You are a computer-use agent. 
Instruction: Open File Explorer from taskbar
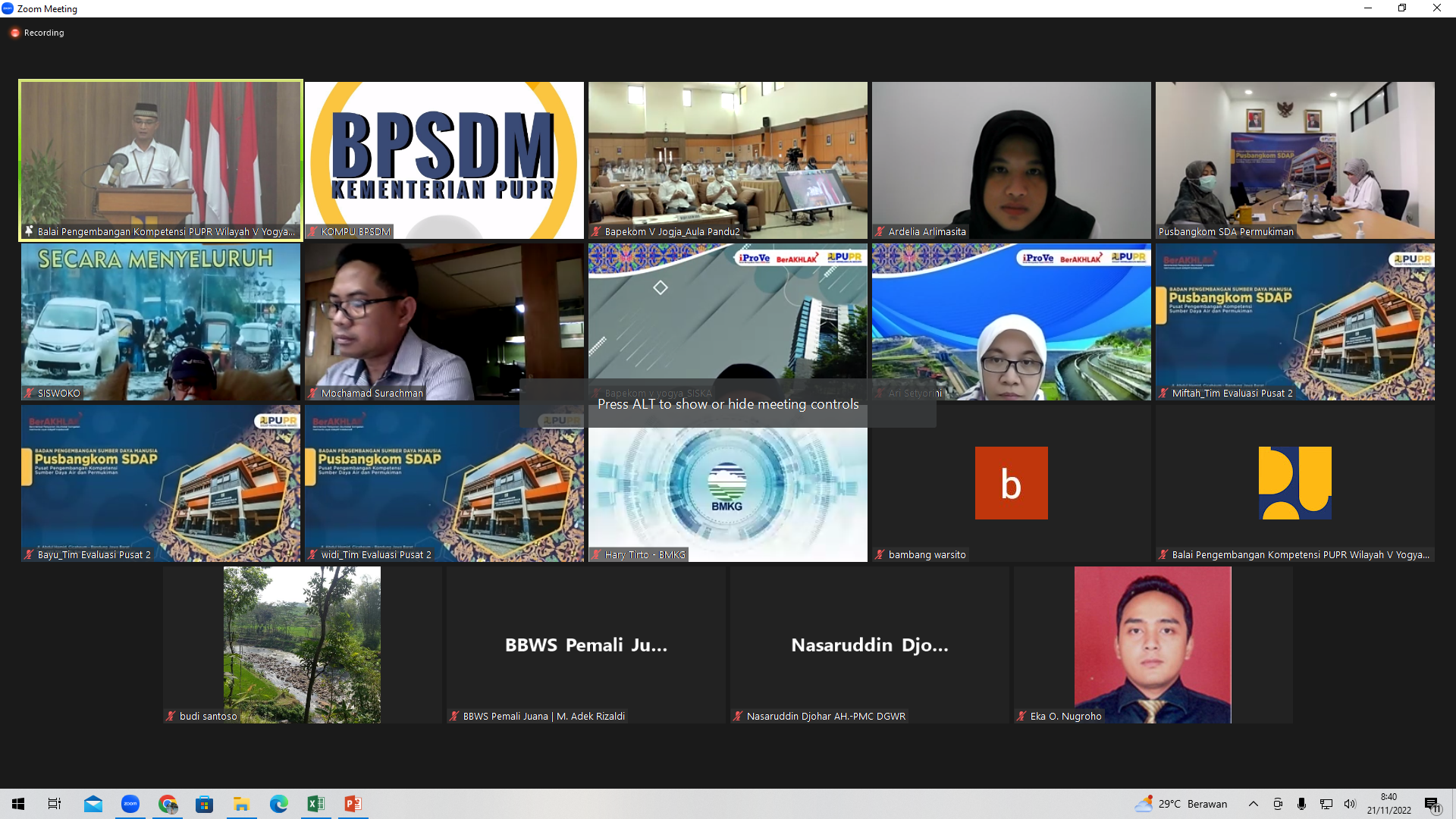[242, 804]
